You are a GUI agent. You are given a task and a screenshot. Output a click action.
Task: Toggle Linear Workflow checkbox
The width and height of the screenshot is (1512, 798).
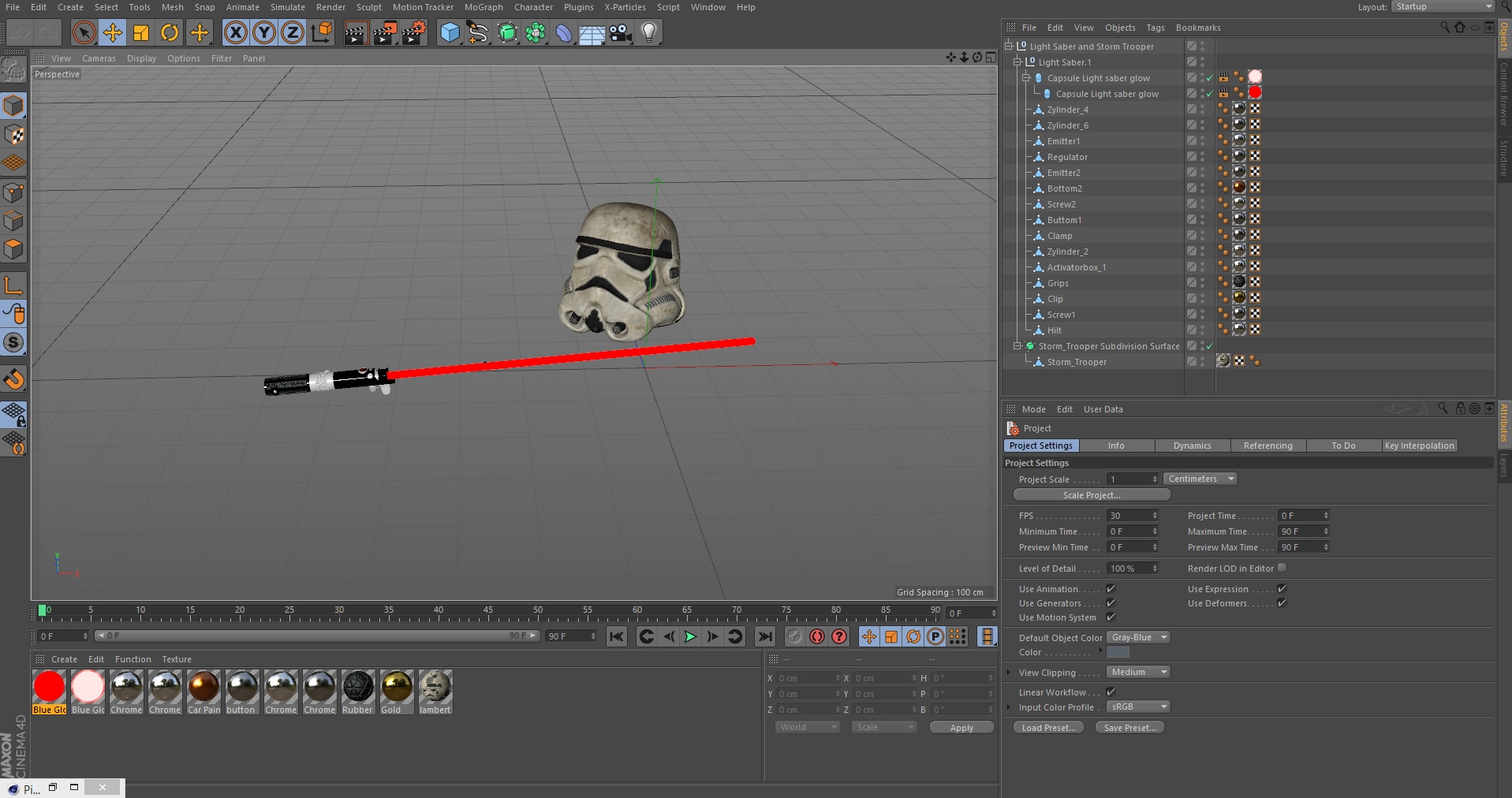[x=1111, y=692]
